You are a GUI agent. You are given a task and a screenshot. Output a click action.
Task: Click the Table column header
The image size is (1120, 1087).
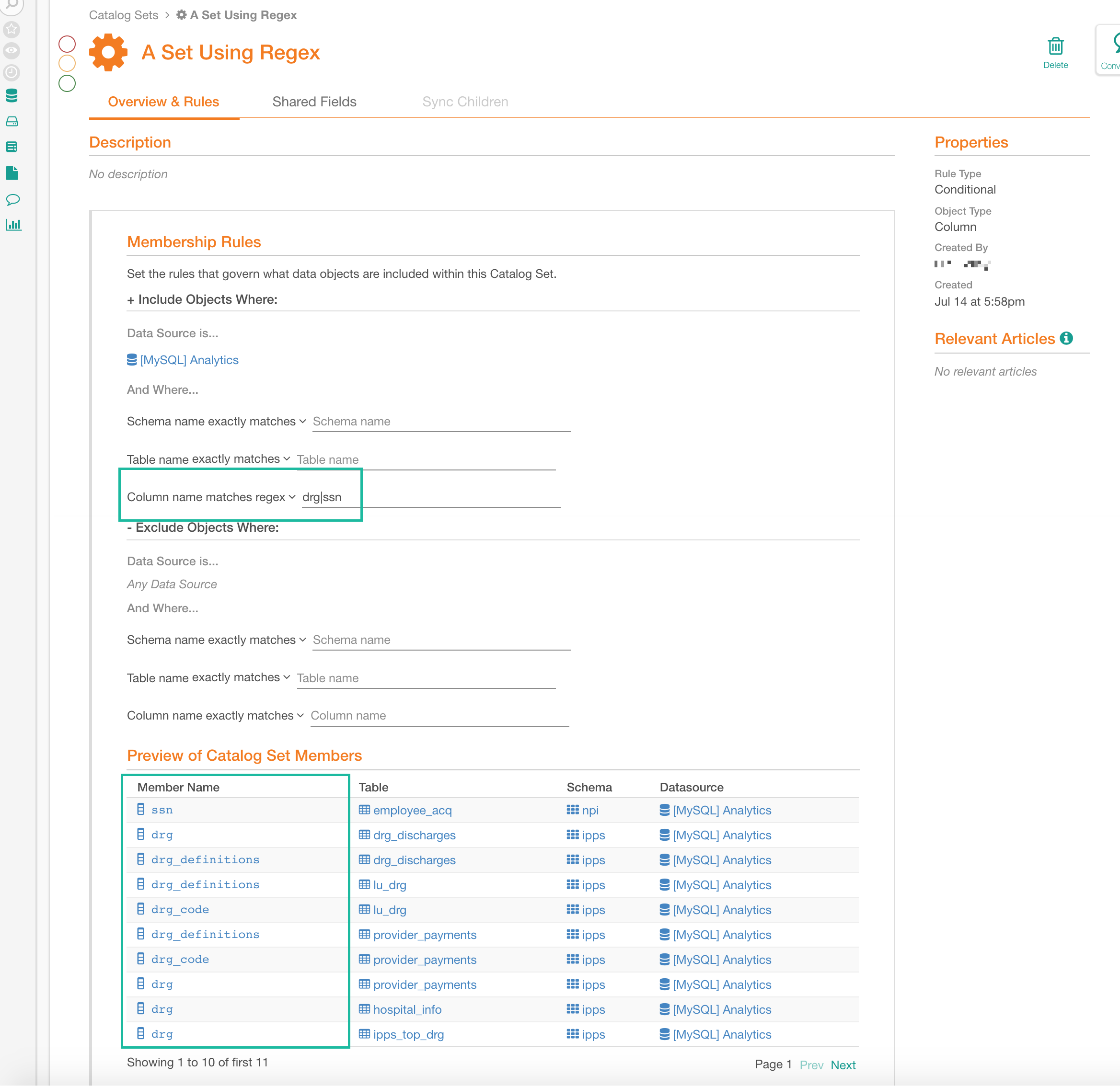click(x=373, y=787)
